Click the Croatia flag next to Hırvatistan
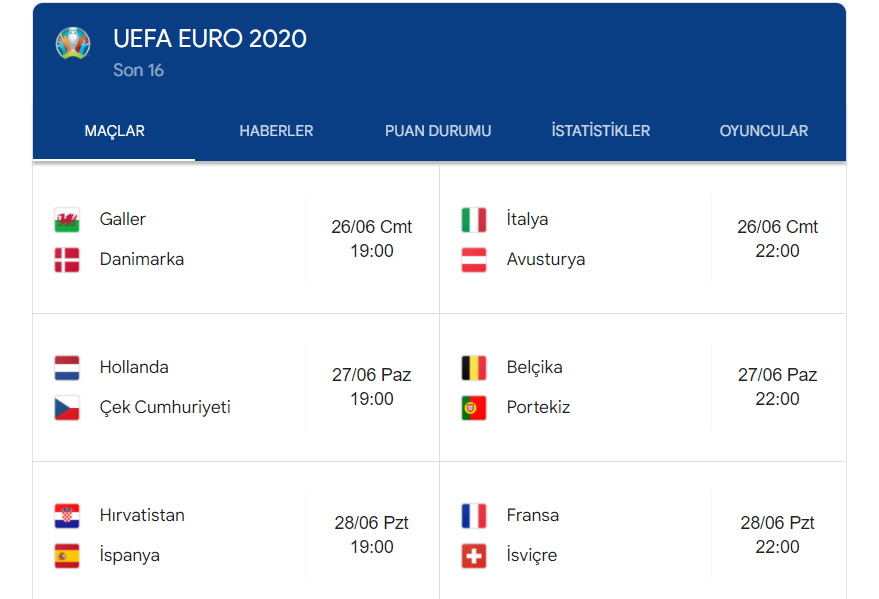The width and height of the screenshot is (879, 599). [x=67, y=516]
